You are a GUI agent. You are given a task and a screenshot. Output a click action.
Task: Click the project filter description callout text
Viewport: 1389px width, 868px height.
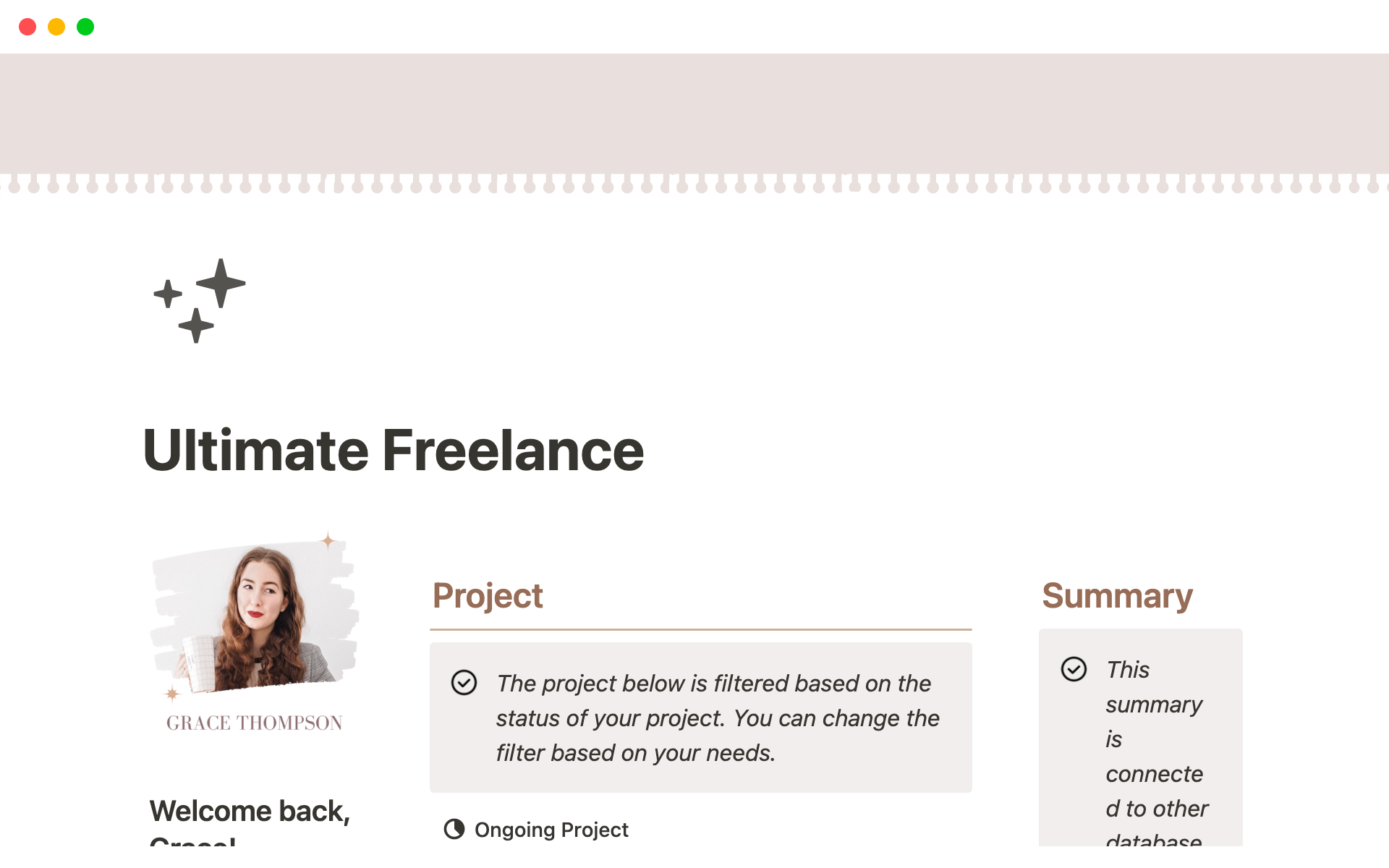point(716,718)
